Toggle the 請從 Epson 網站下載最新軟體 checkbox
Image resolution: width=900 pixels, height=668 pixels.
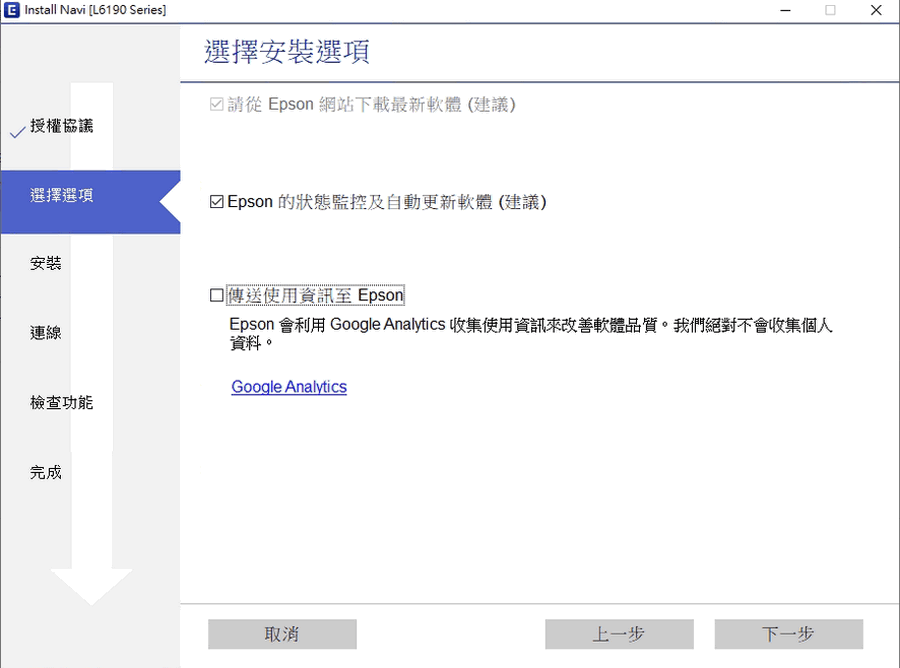(x=217, y=105)
